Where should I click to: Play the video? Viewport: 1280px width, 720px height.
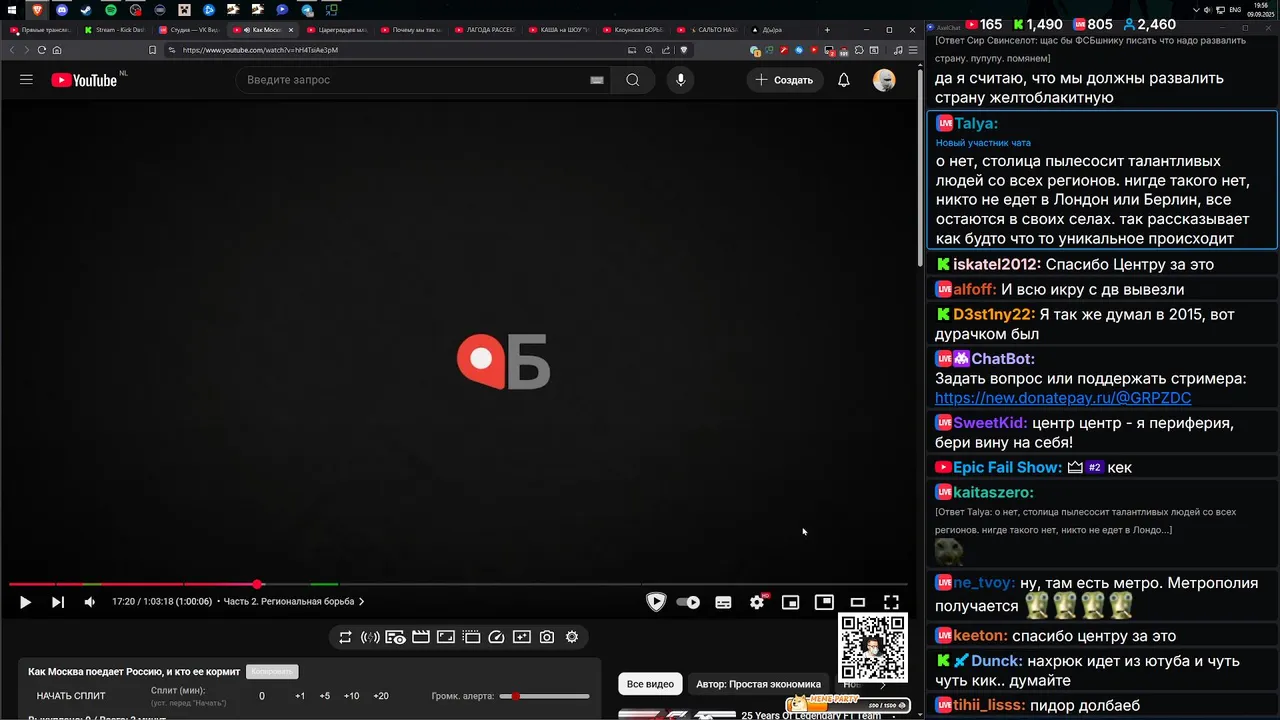point(25,602)
